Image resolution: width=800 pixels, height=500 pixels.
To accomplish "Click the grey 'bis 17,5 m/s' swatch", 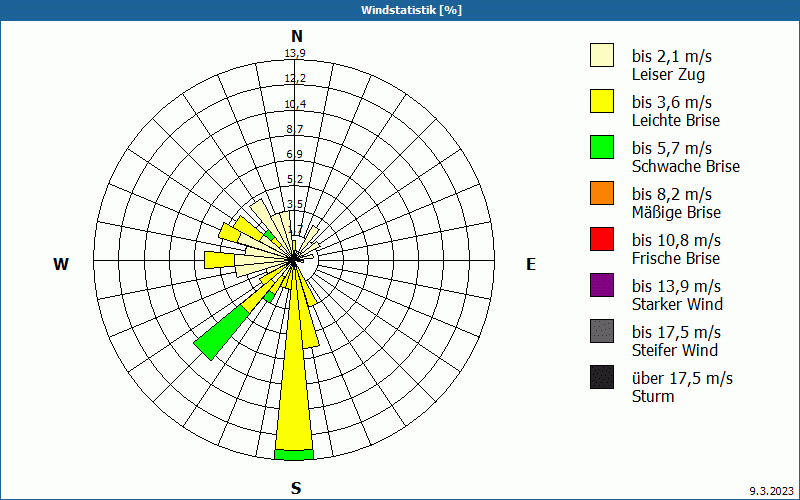I will click(x=602, y=331).
